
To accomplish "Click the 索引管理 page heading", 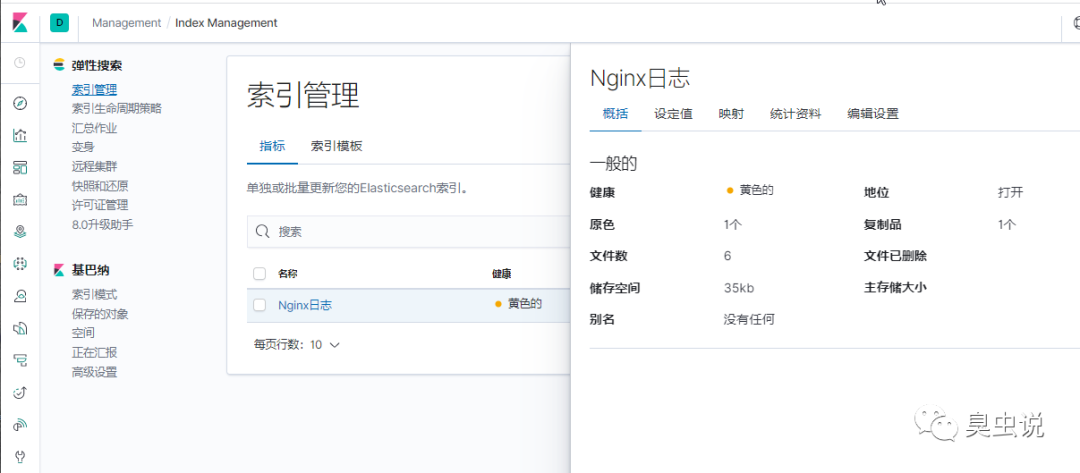I will [303, 95].
